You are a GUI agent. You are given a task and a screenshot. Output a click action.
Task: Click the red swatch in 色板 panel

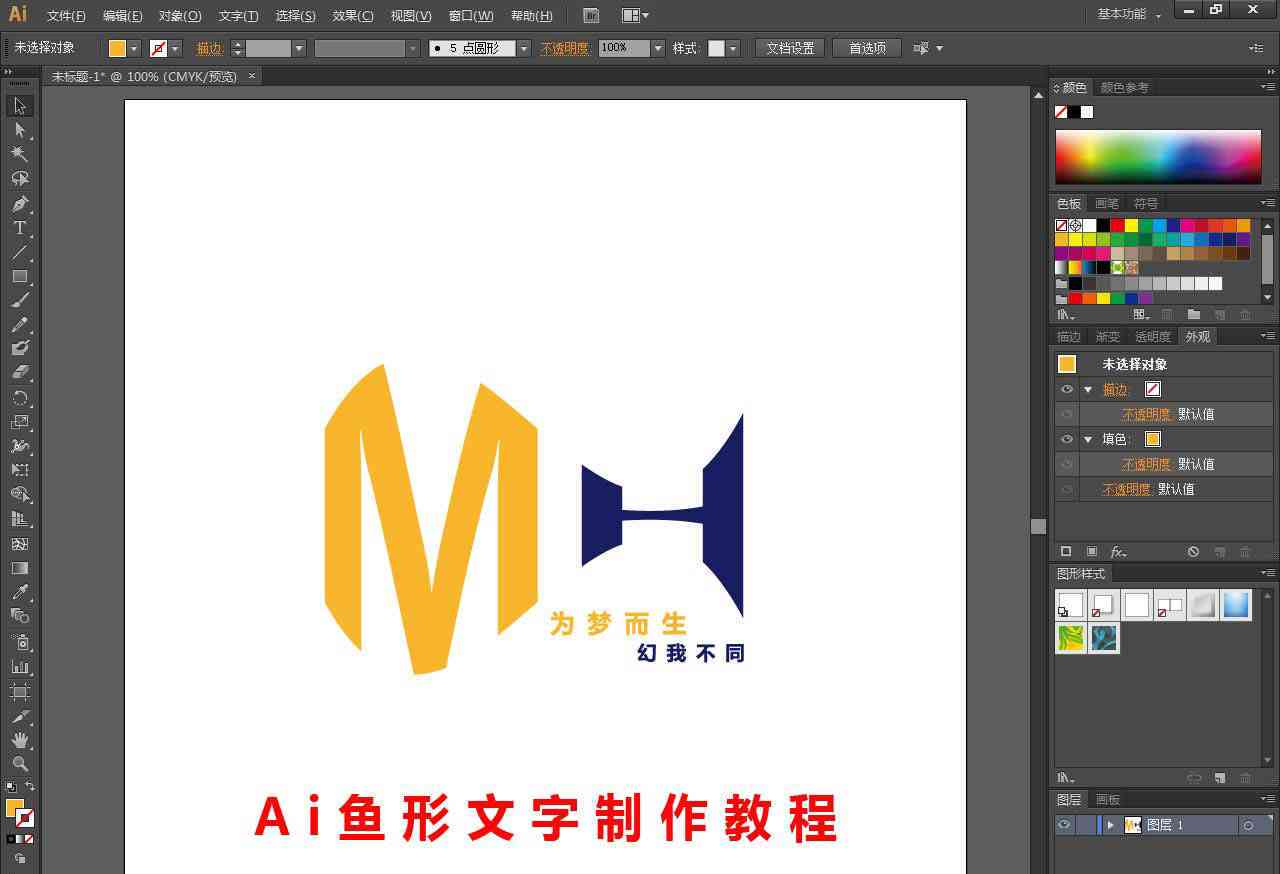click(1117, 225)
